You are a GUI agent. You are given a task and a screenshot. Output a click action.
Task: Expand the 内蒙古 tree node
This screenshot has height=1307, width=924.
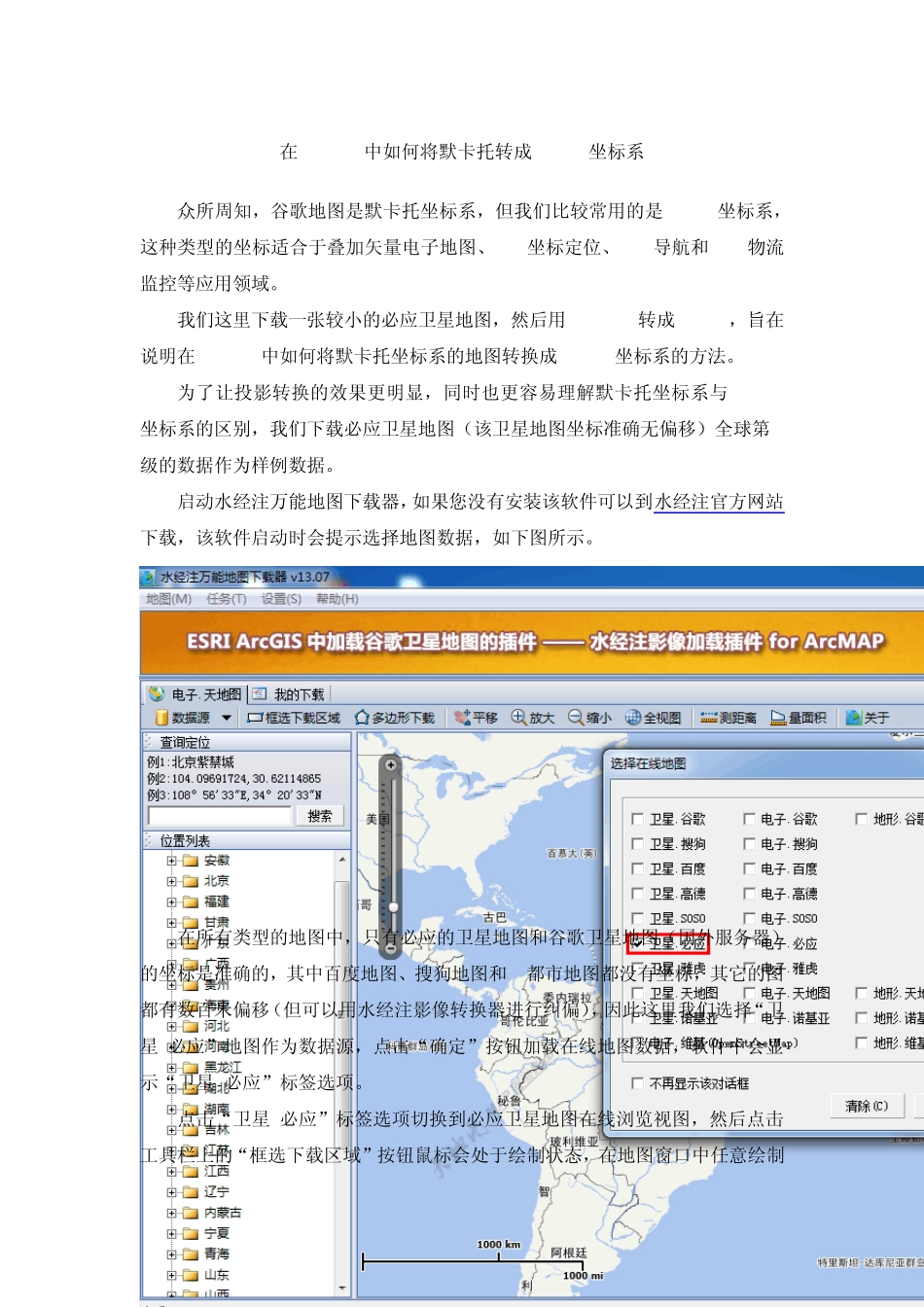pos(172,1213)
